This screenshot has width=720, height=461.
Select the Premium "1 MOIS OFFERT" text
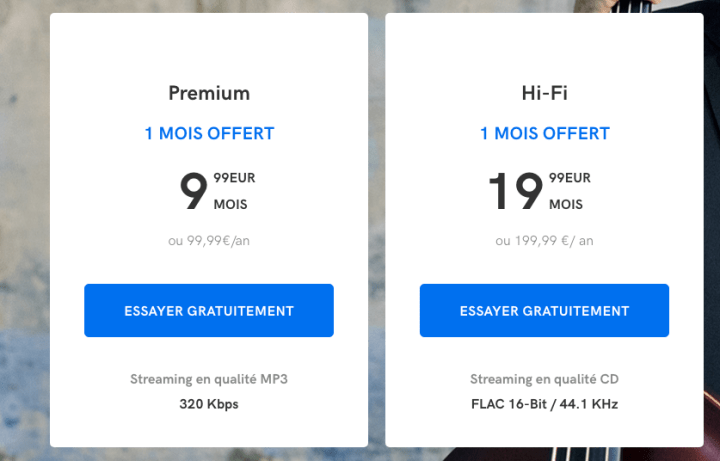pos(208,133)
